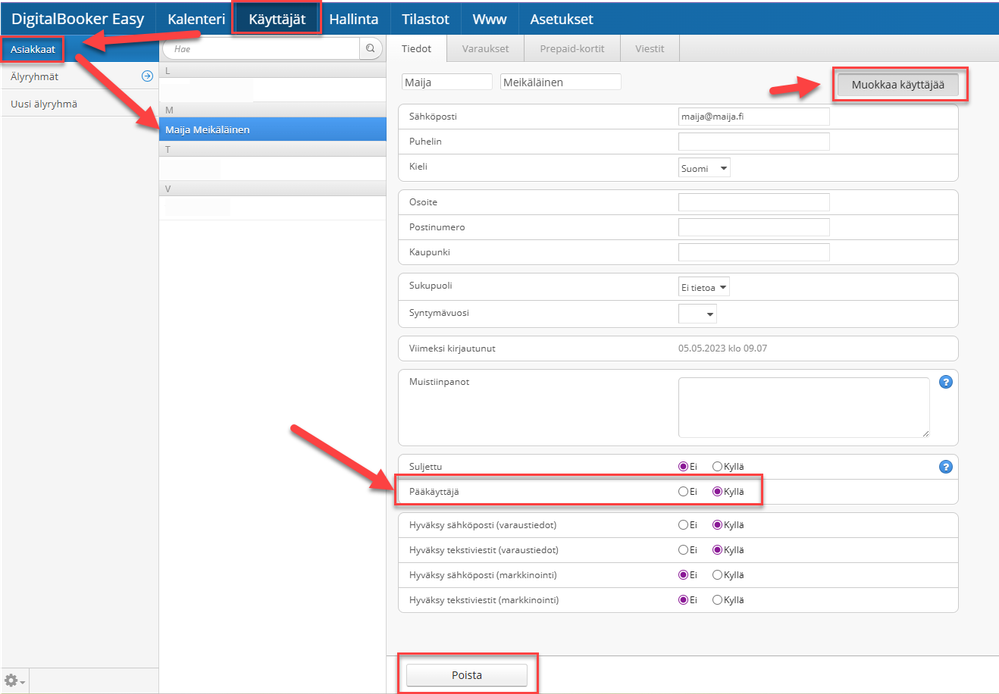Open the Syntymävuosi dropdown
The image size is (999, 694).
click(698, 314)
